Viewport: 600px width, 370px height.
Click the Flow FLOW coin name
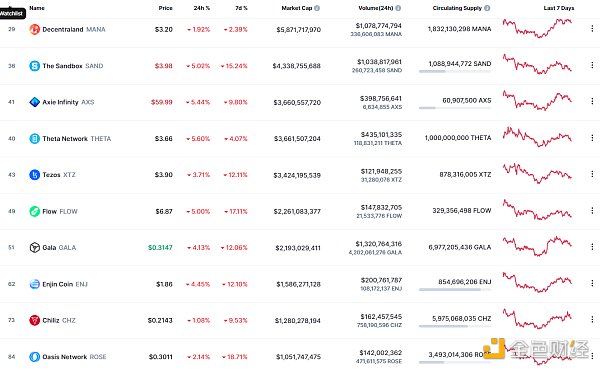(60, 211)
